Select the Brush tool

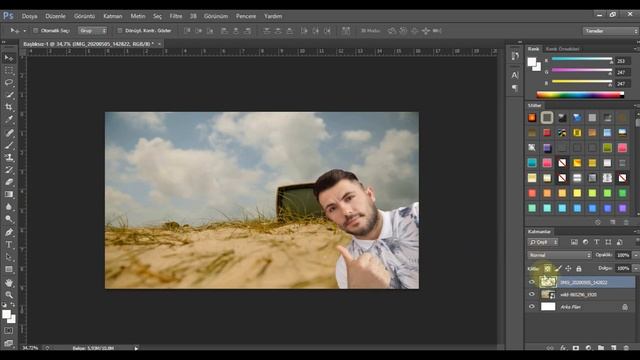click(x=9, y=145)
